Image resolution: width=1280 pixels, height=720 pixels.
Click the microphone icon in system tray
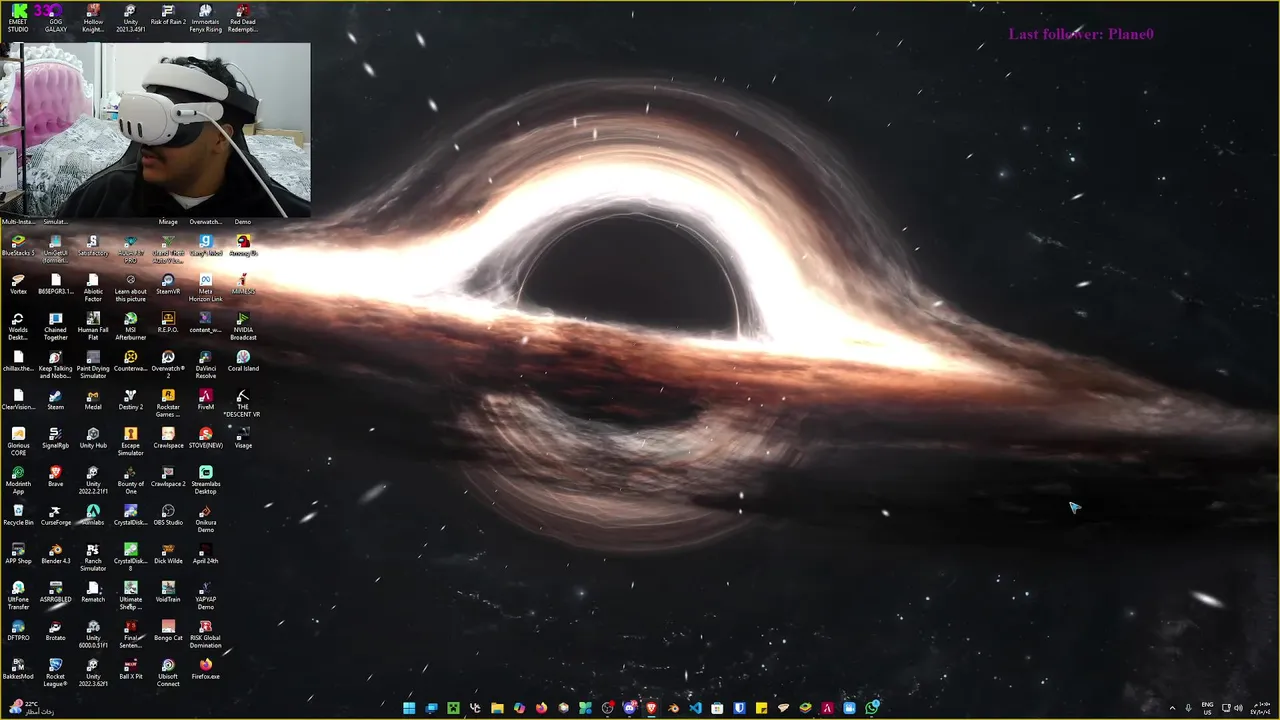click(1188, 708)
